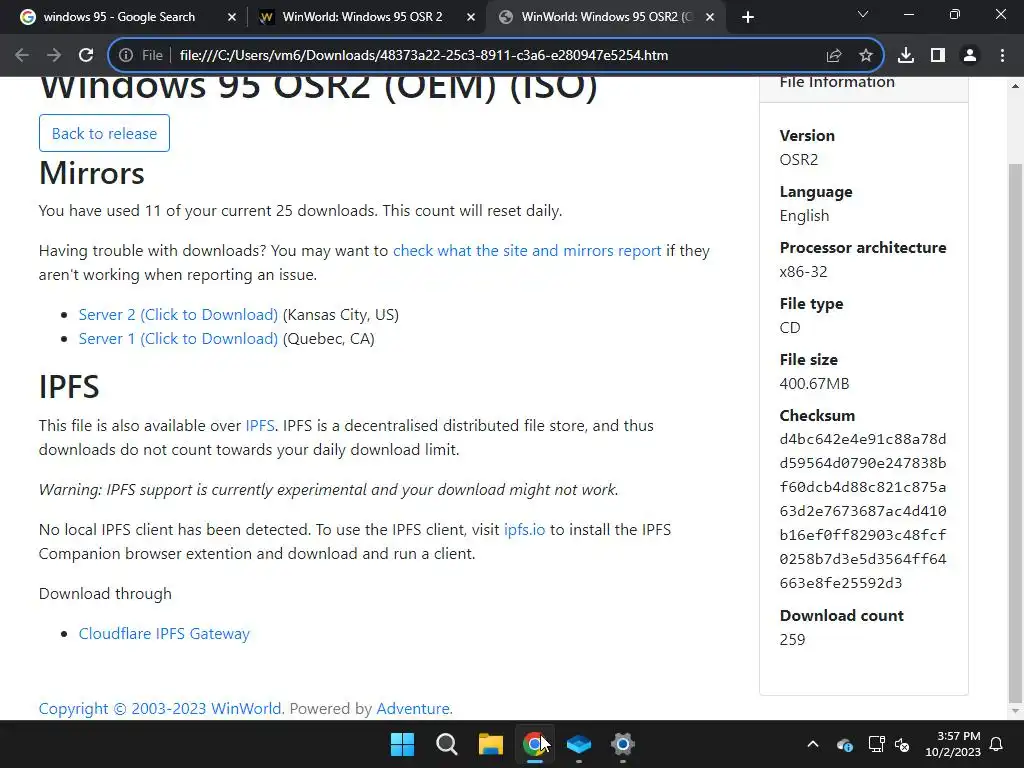Click the 400.67MB file size value
The image size is (1024, 768).
[814, 384]
